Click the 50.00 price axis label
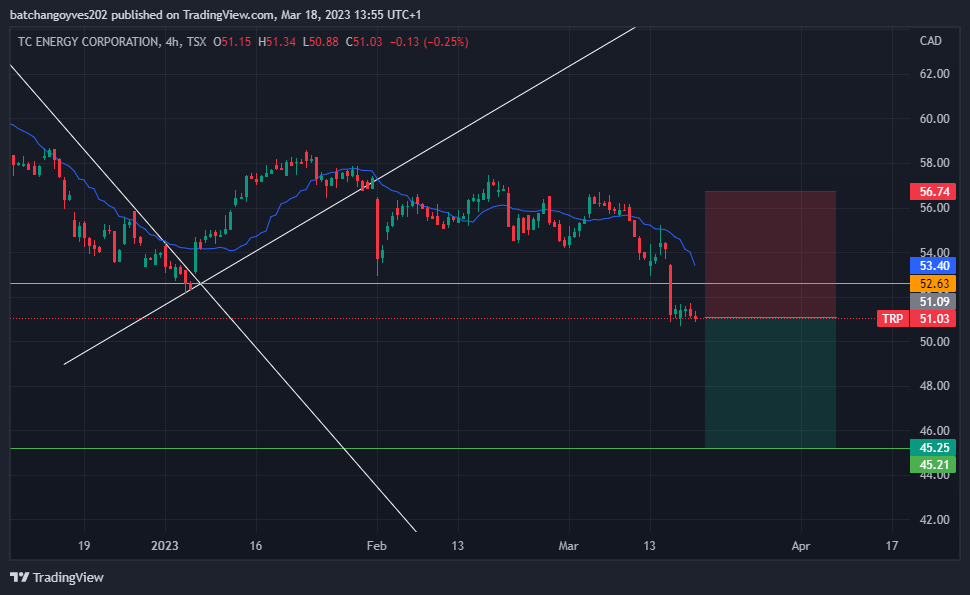970x595 pixels. click(x=934, y=341)
